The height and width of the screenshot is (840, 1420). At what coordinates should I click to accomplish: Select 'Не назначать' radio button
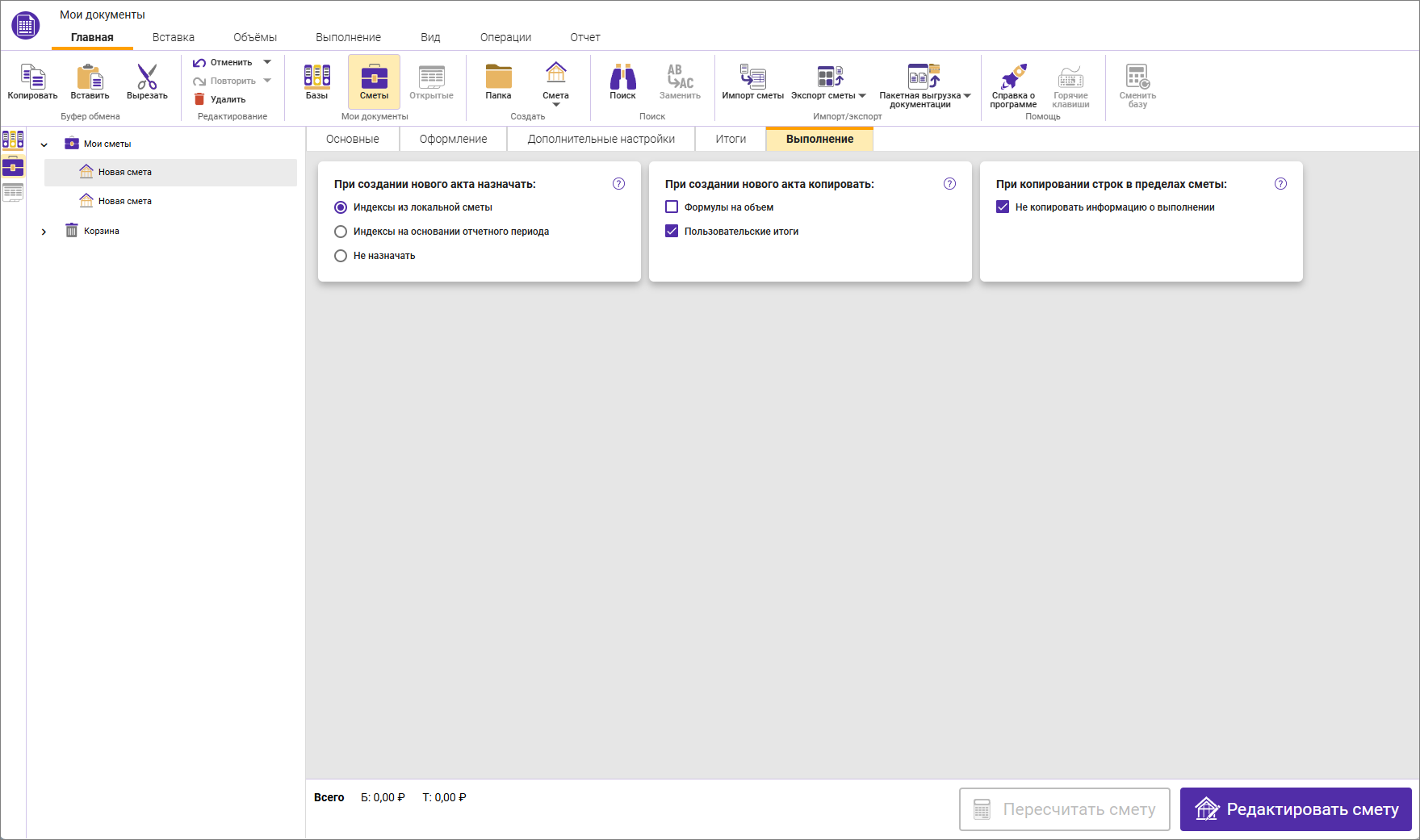point(341,256)
